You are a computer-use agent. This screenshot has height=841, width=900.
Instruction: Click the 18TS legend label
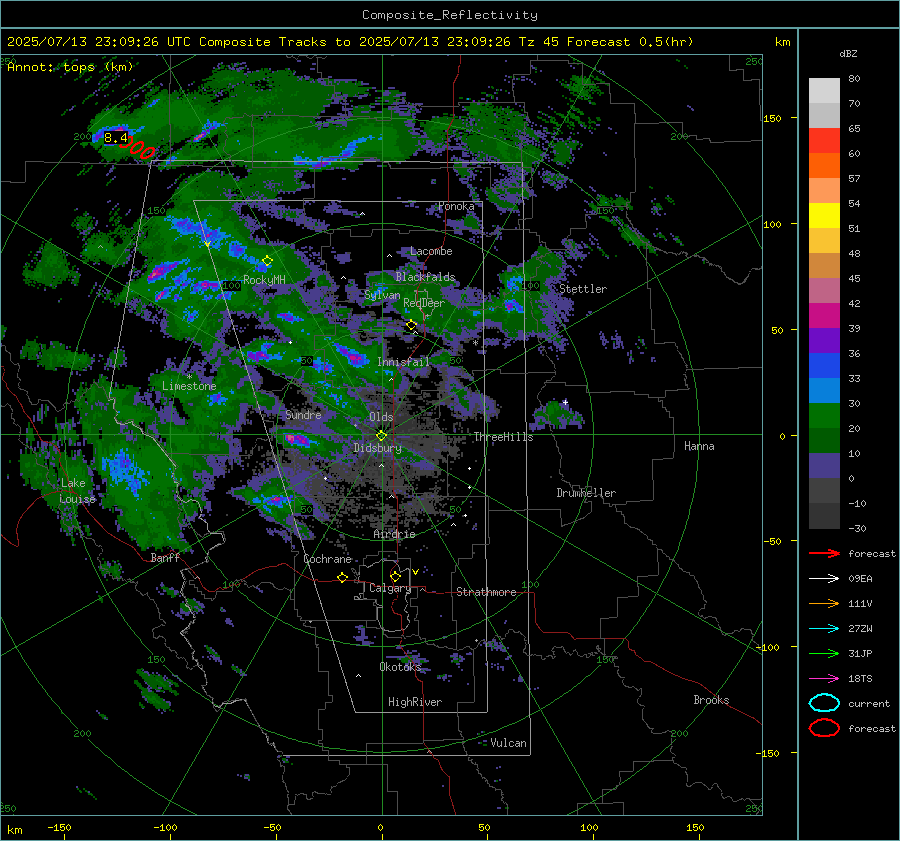pos(860,679)
